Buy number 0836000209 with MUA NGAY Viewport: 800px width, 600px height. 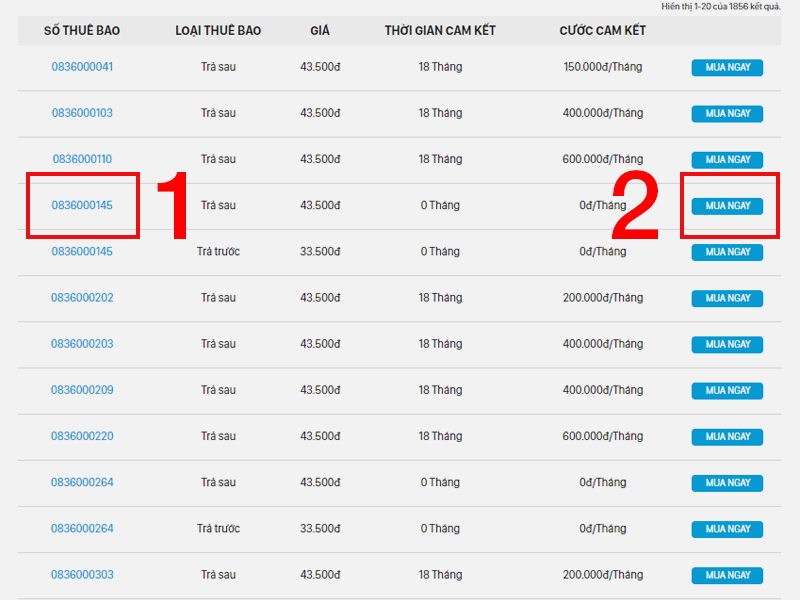[x=727, y=391]
